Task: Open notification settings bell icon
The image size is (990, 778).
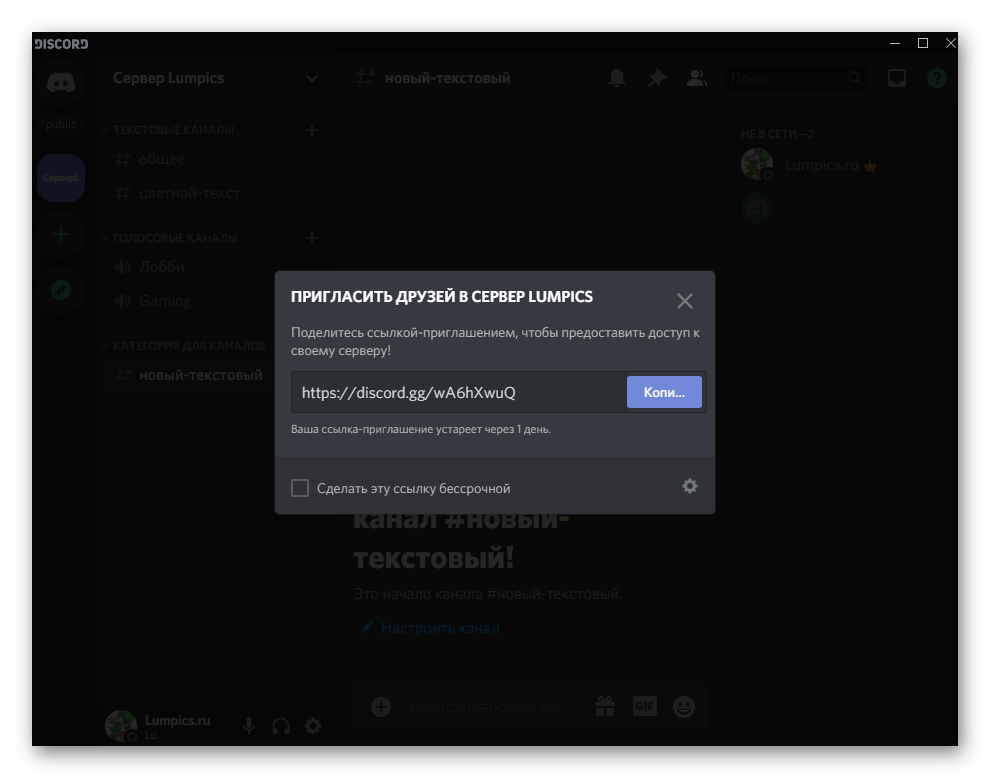Action: coord(617,78)
